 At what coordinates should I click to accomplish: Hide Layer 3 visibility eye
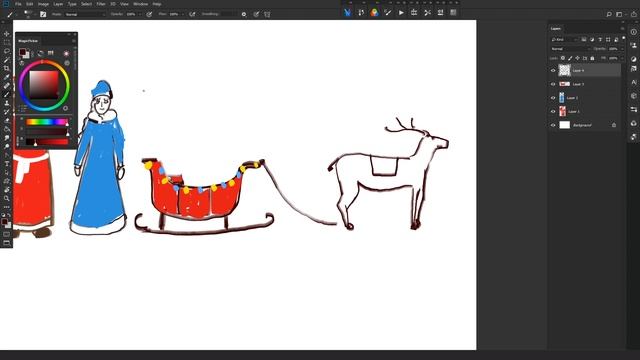coord(553,84)
